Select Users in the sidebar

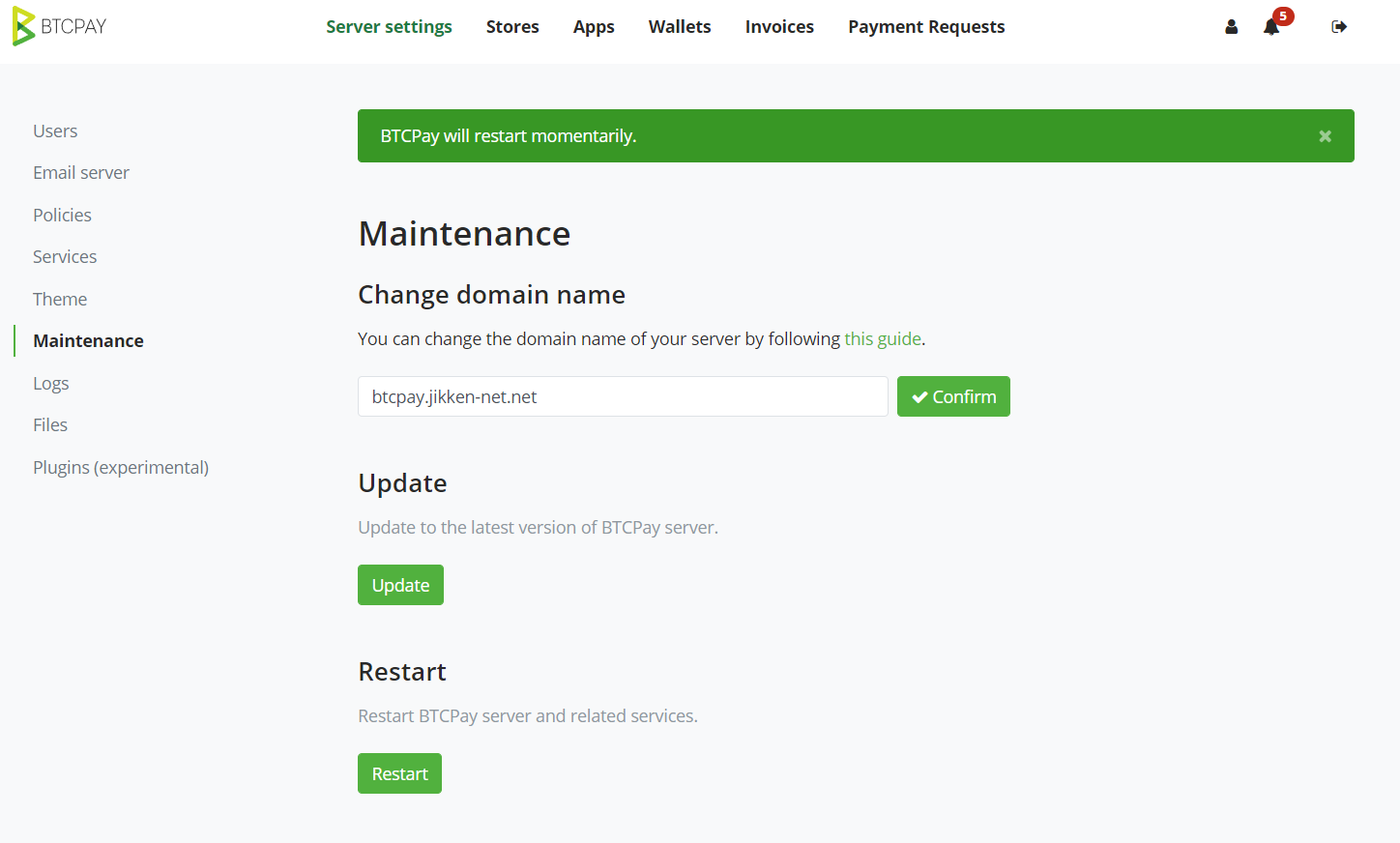click(x=55, y=131)
